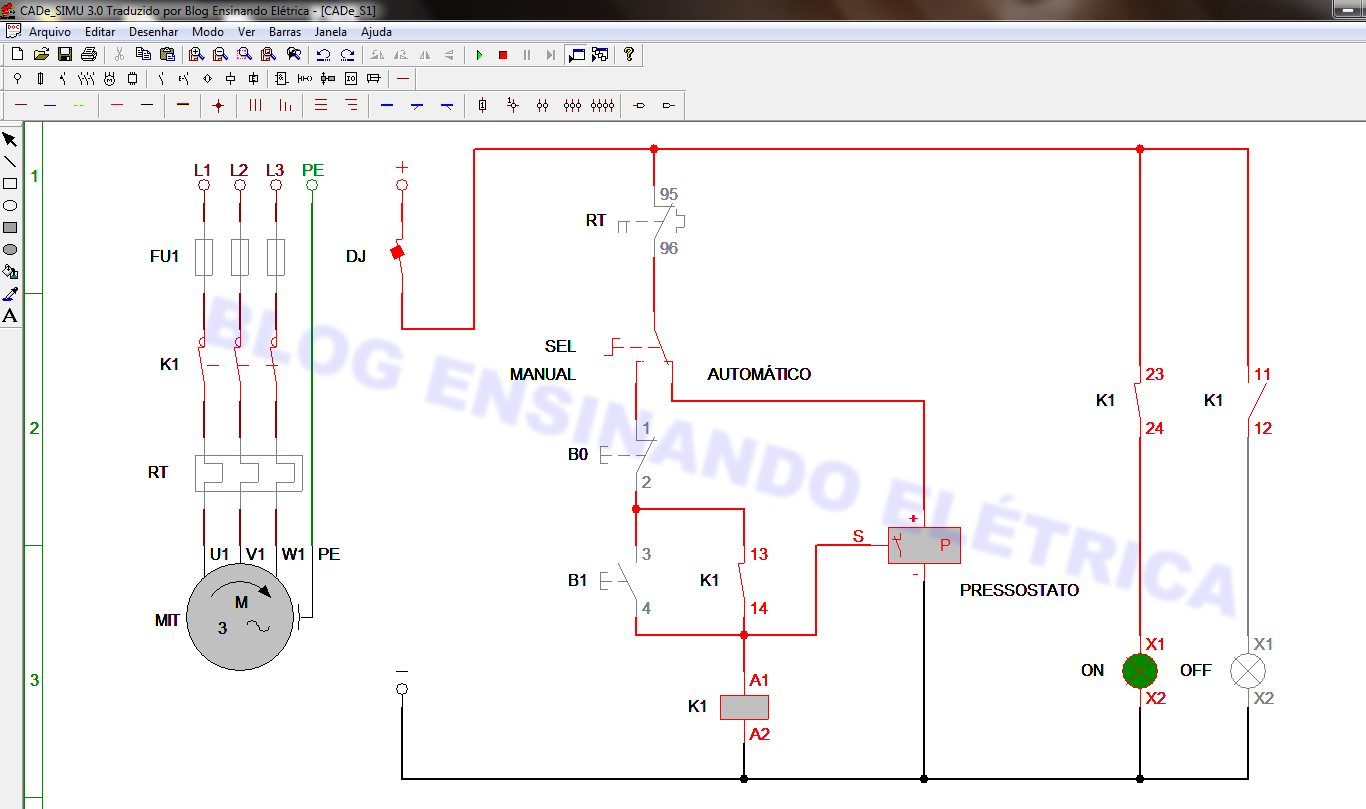The height and width of the screenshot is (809, 1366).
Task: Copy the selected components
Action: pos(143,54)
